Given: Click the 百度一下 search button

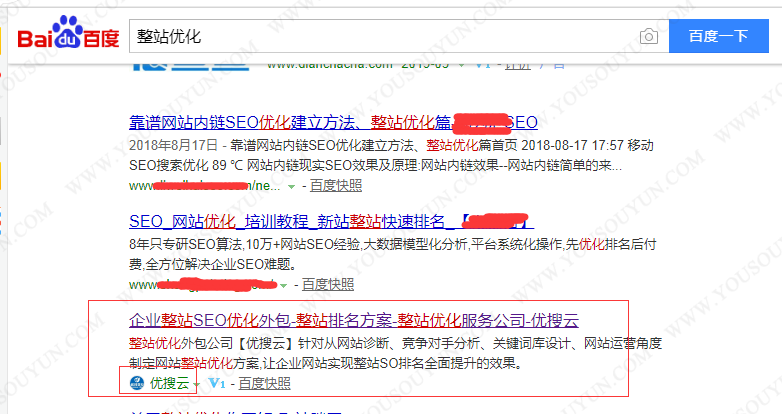Looking at the screenshot, I should click(x=719, y=36).
